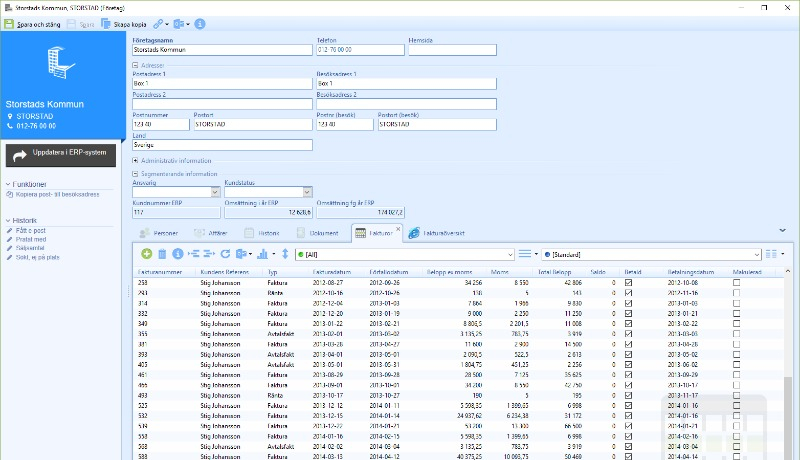This screenshot has height=460, width=800.
Task: Add new invoice with green plus
Action: coord(146,254)
